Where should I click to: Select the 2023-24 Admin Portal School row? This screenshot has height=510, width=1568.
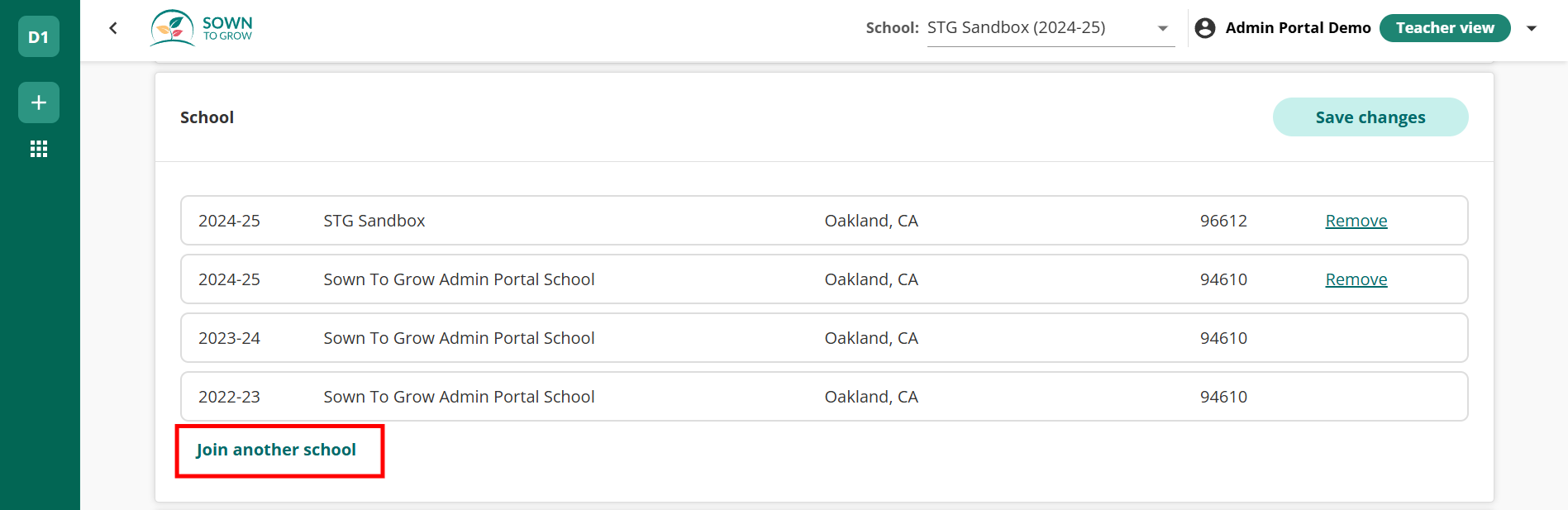tap(824, 338)
